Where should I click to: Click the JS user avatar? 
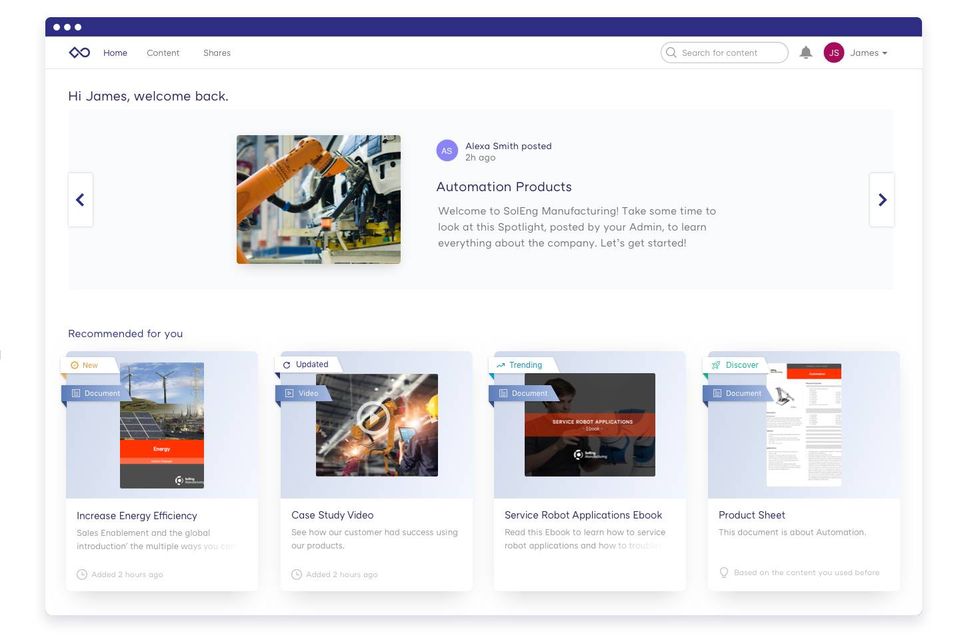834,53
